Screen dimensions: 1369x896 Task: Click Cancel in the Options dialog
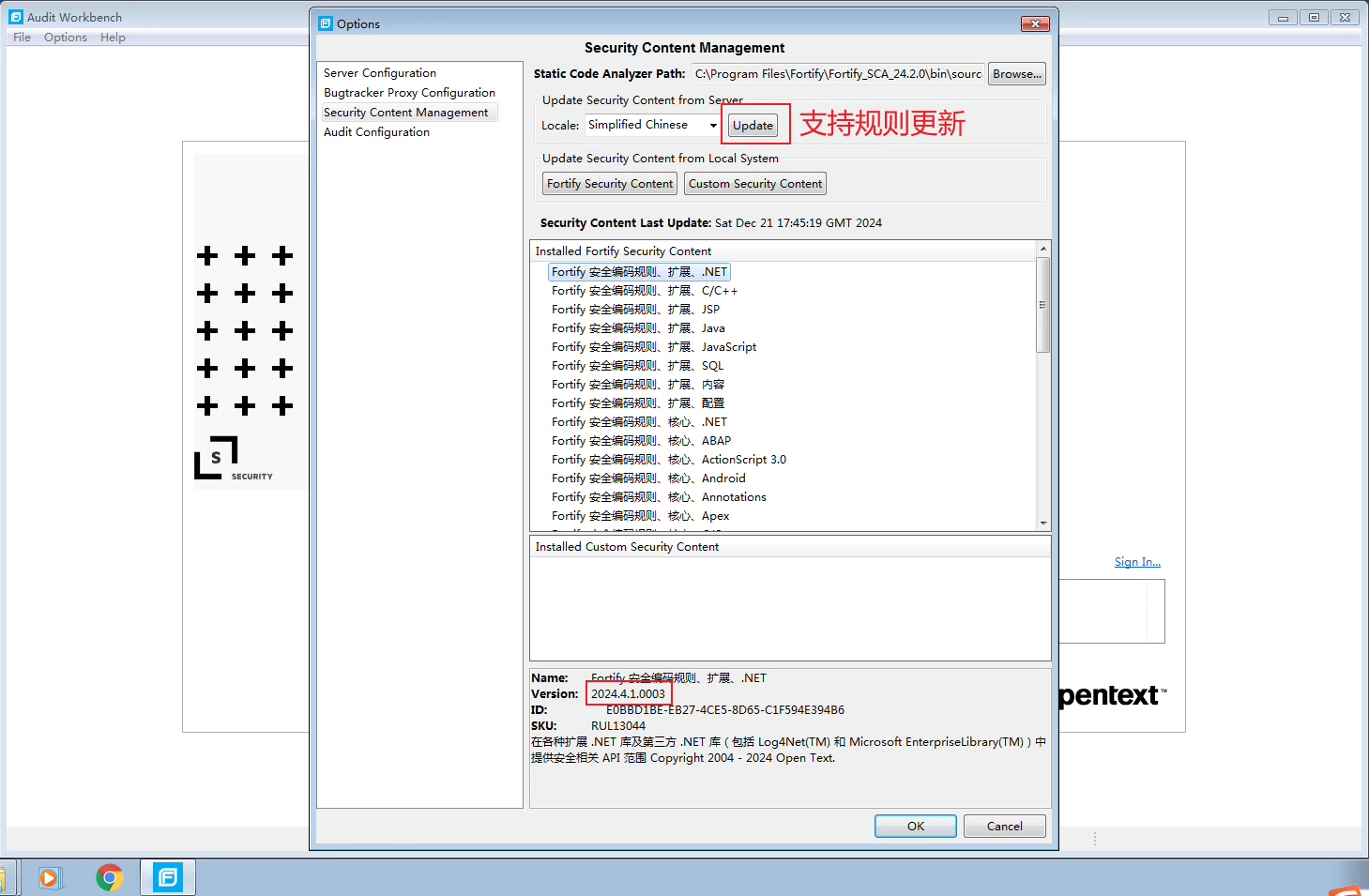tap(1005, 827)
